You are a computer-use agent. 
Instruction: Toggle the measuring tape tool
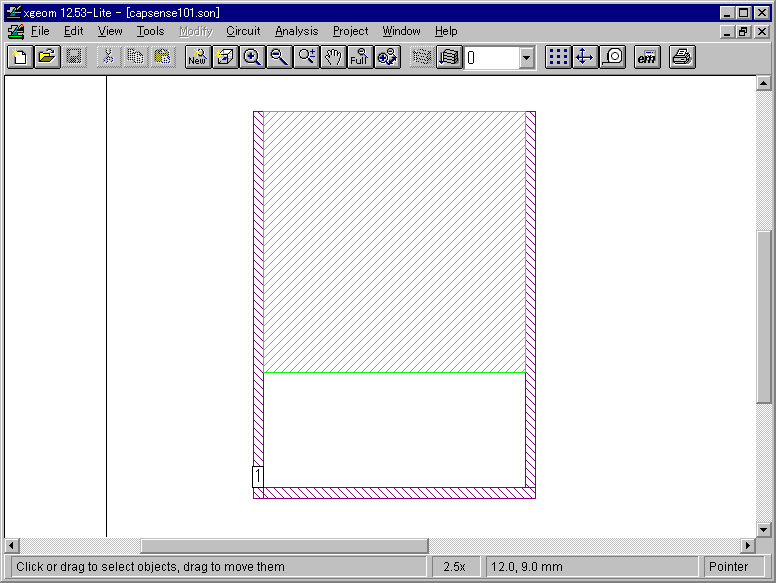pos(613,57)
